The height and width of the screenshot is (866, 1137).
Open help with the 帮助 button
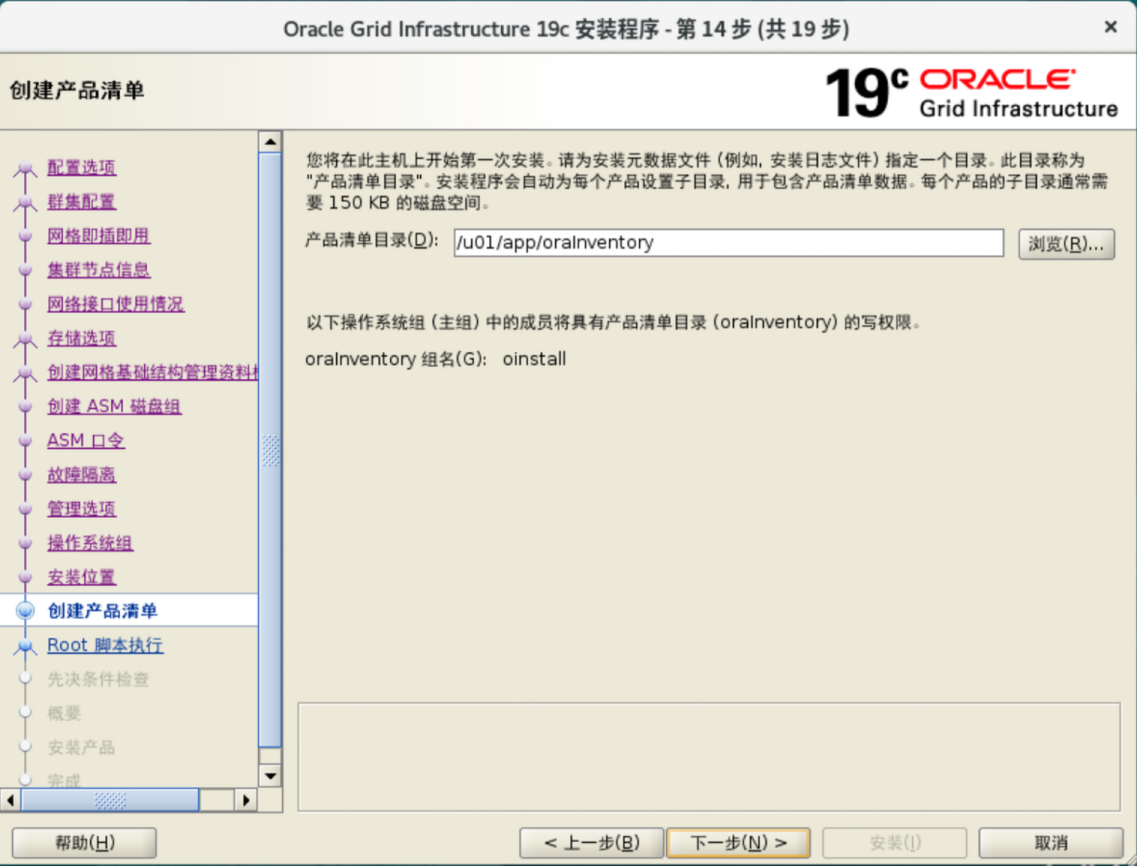84,843
